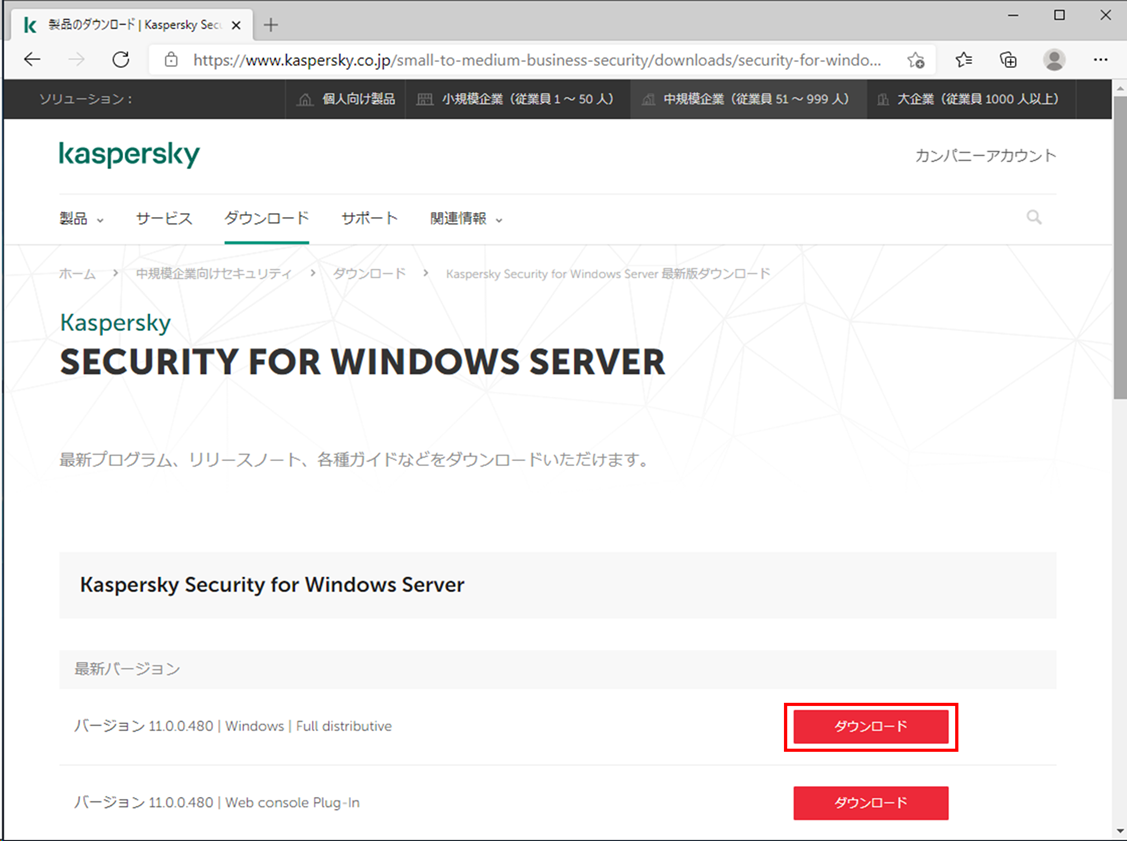The height and width of the screenshot is (841, 1127).
Task: View site info via the lock icon
Action: (171, 60)
